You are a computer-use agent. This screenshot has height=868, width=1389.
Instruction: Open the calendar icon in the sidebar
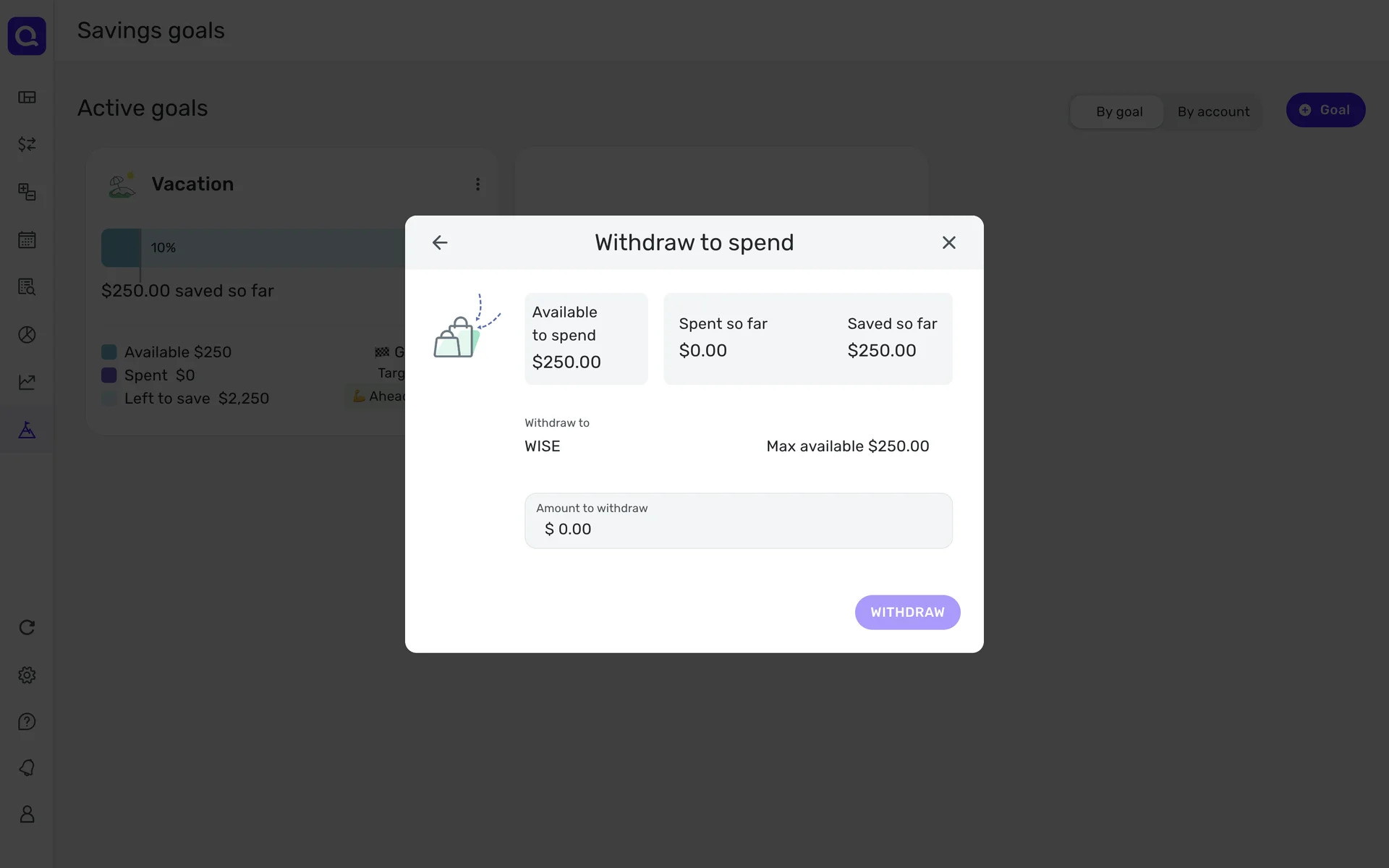[27, 239]
